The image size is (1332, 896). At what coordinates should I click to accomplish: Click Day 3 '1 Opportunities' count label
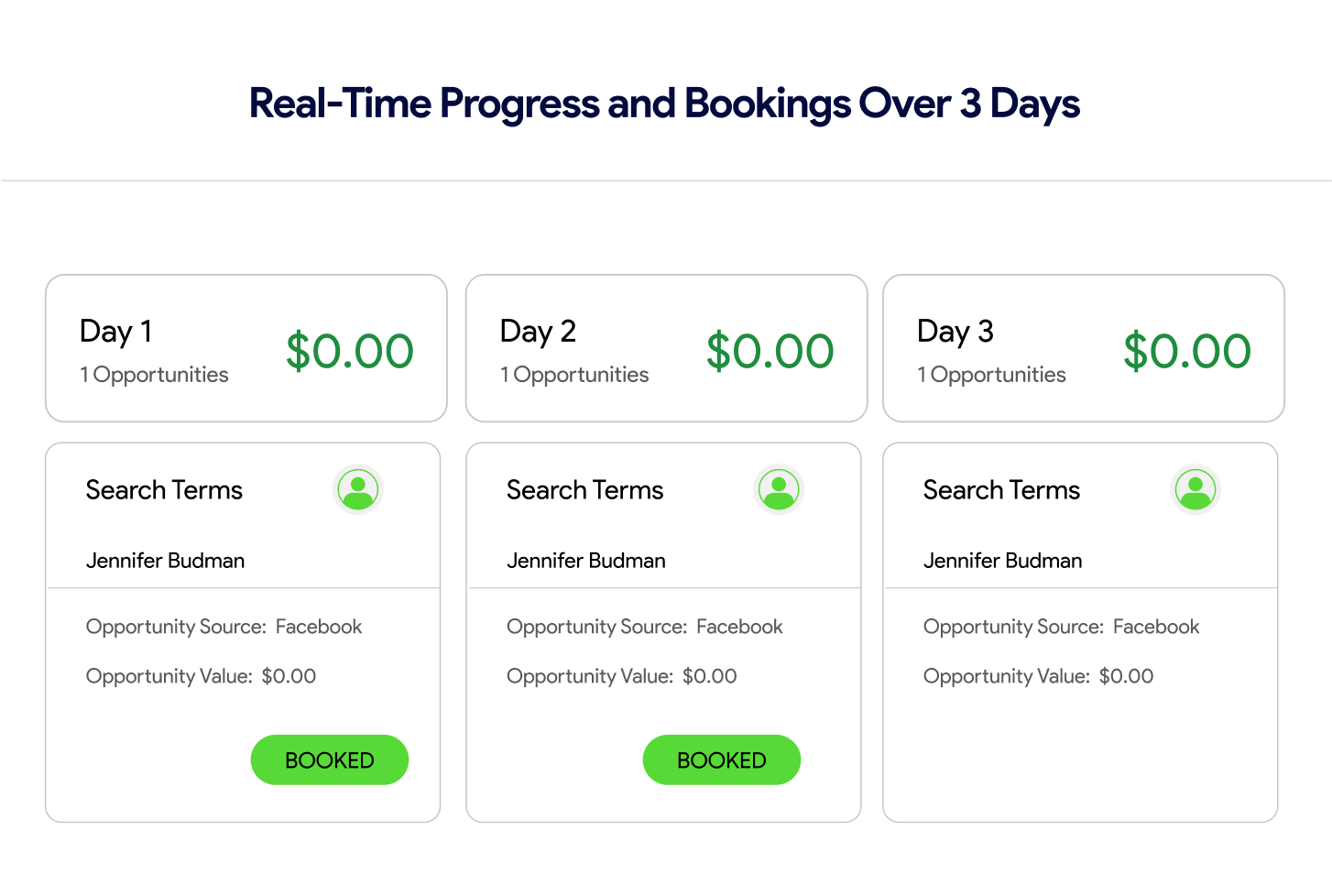coord(991,375)
